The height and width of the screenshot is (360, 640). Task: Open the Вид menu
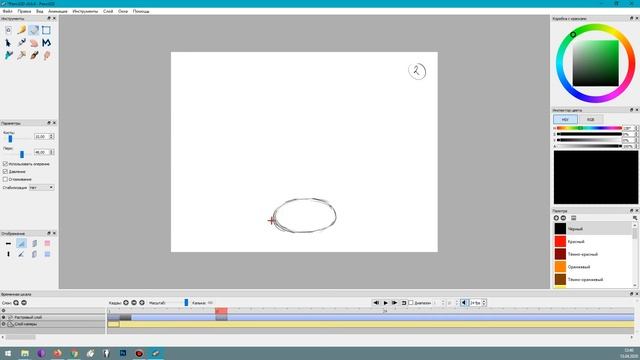coord(40,11)
